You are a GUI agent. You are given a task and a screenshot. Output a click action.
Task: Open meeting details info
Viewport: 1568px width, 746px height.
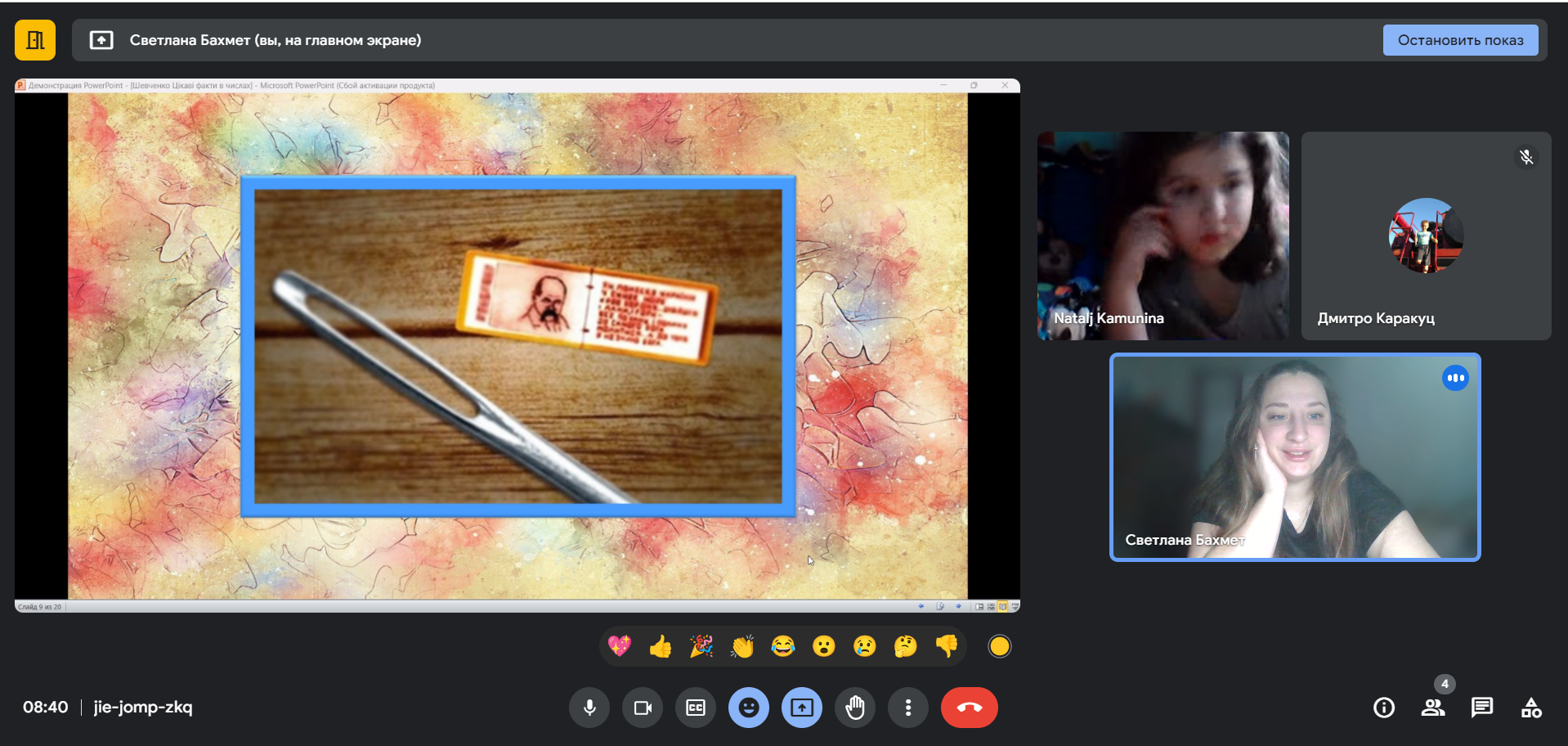pyautogui.click(x=1384, y=708)
